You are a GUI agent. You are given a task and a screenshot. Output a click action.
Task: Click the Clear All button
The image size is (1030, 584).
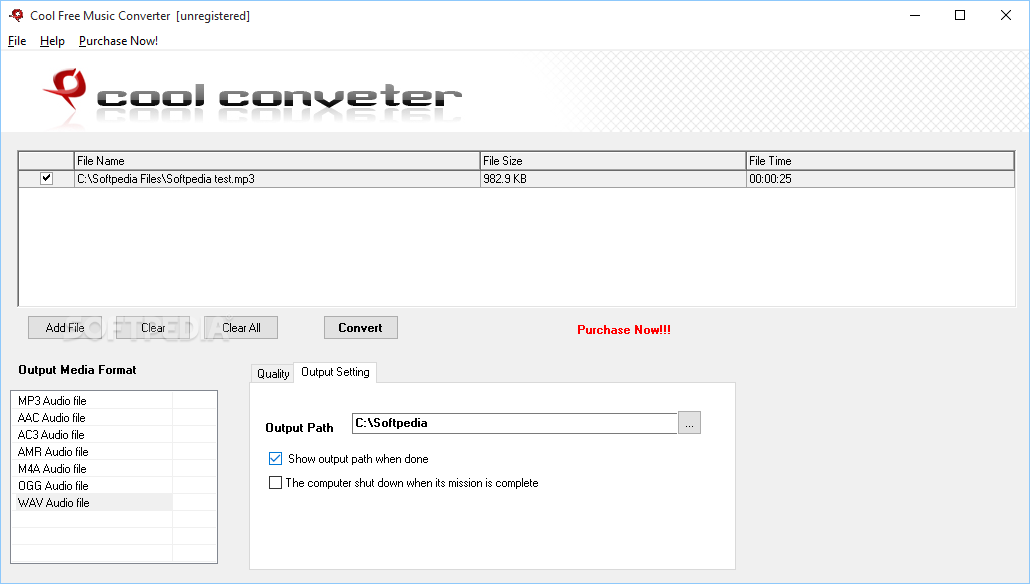(x=241, y=328)
